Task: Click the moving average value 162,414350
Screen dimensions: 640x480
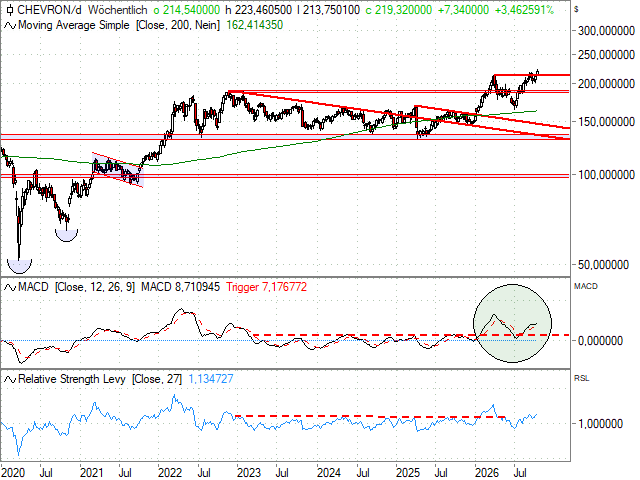Action: pos(254,25)
